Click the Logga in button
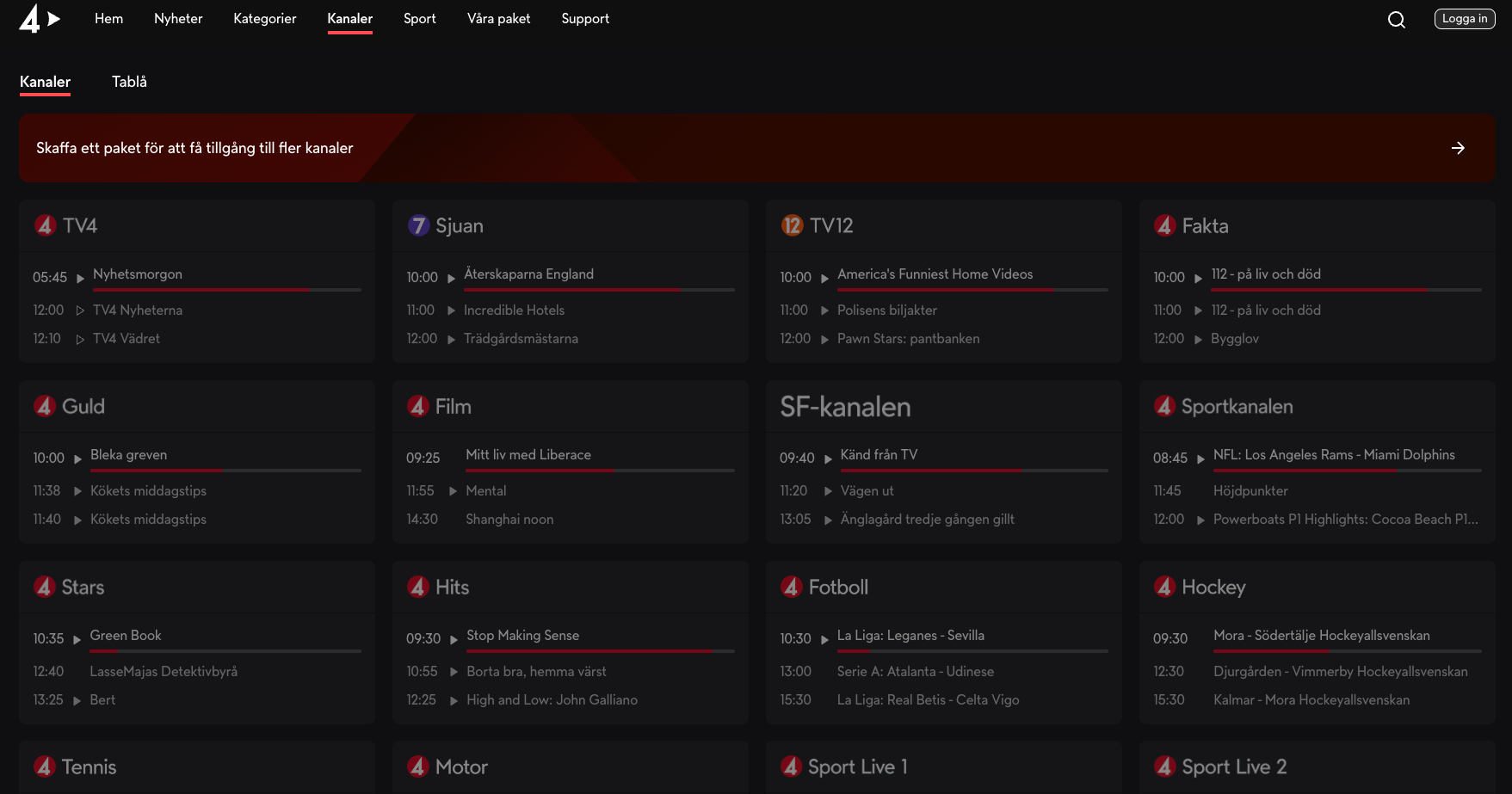Screen dimensions: 1512x794 (x=1464, y=18)
